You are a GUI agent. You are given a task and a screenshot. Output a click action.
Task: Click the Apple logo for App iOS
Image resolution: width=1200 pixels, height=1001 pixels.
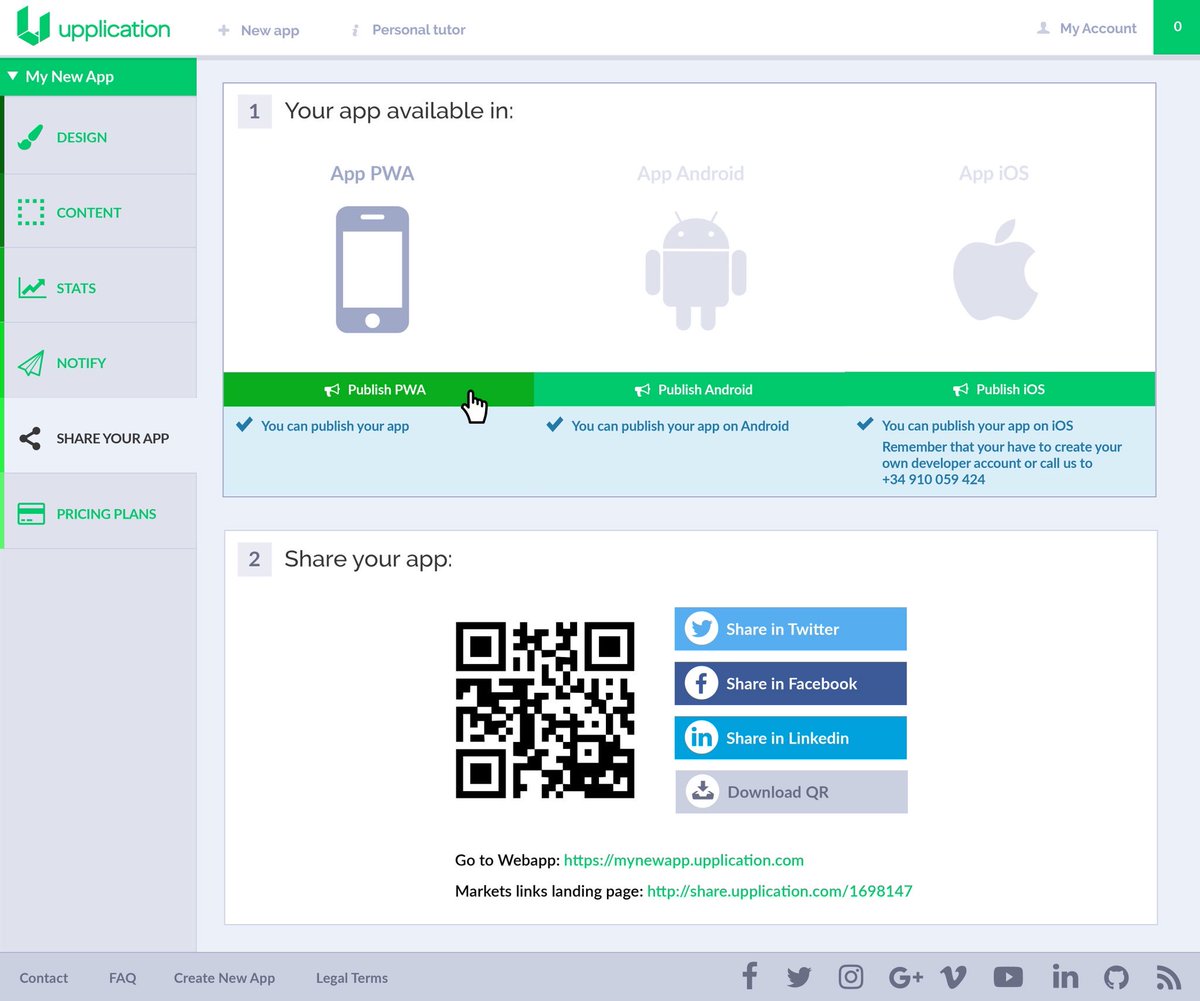tap(994, 269)
